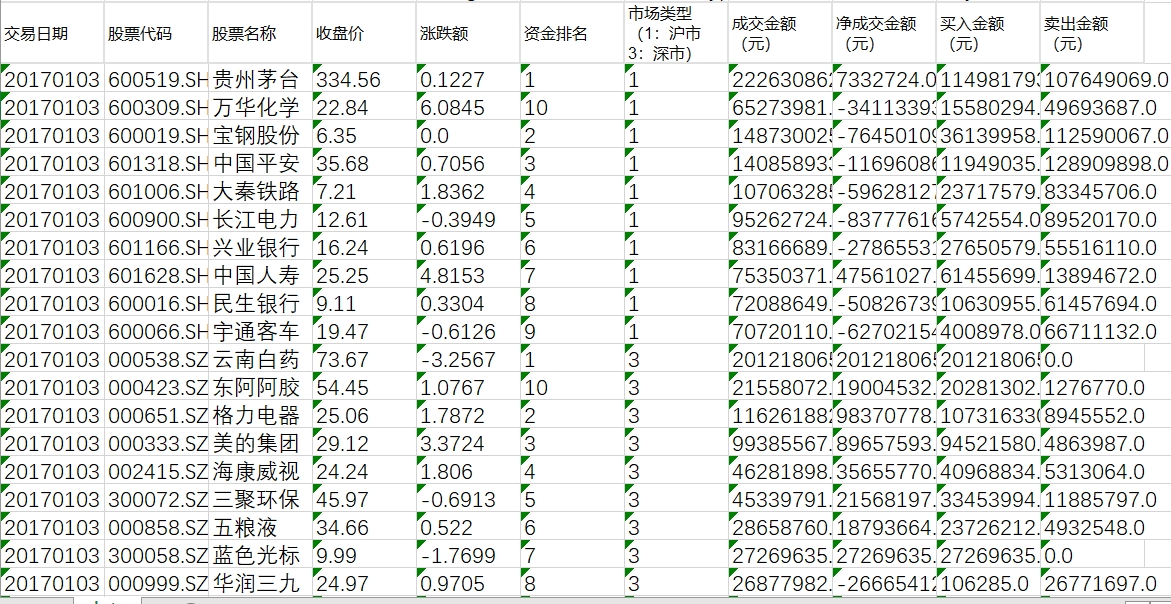Select price change 6.0845 cell
The image size is (1171, 604).
(468, 107)
